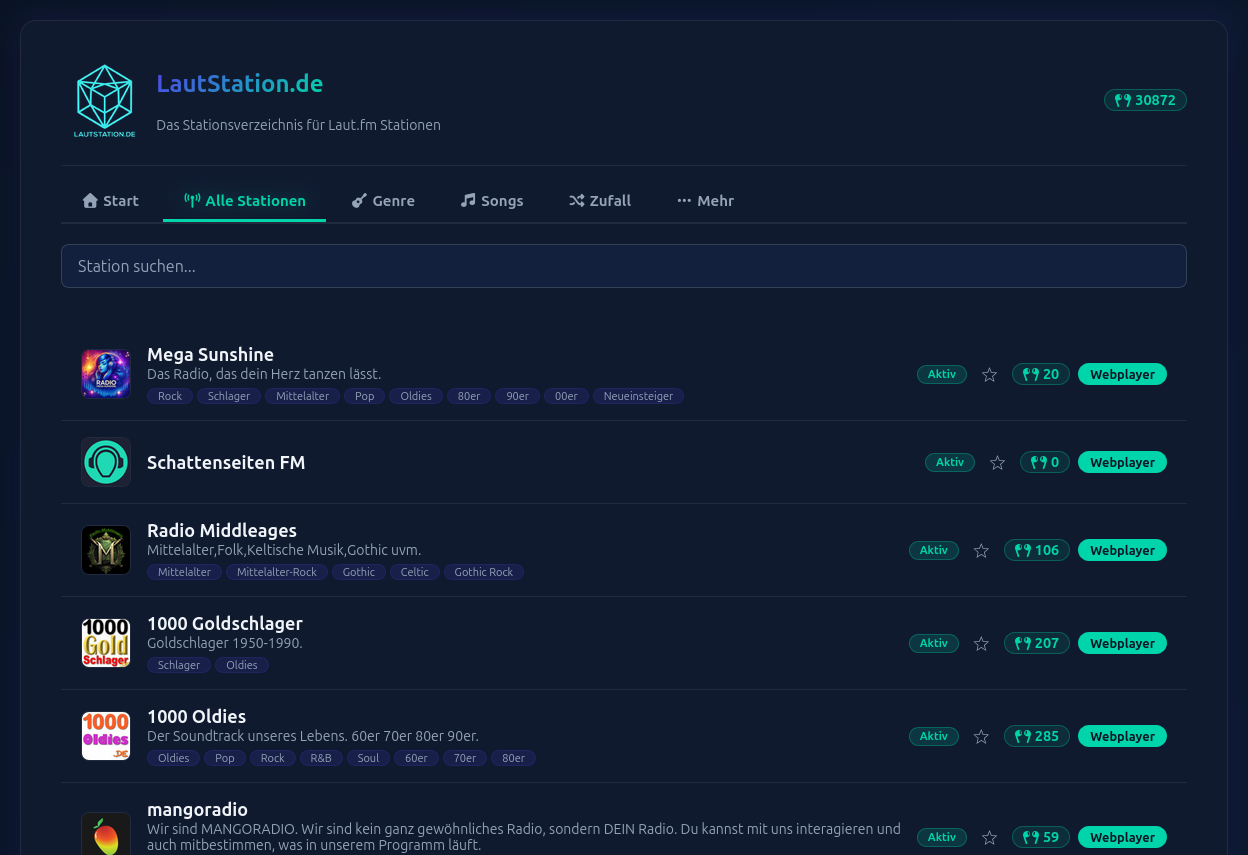Click the listener count 20 badge
Viewport: 1248px width, 855px height.
[x=1040, y=374]
